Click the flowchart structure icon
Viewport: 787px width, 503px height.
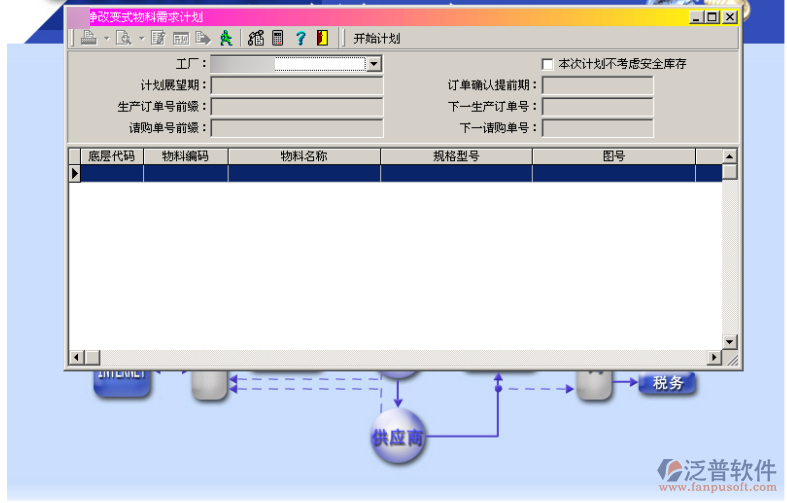256,38
